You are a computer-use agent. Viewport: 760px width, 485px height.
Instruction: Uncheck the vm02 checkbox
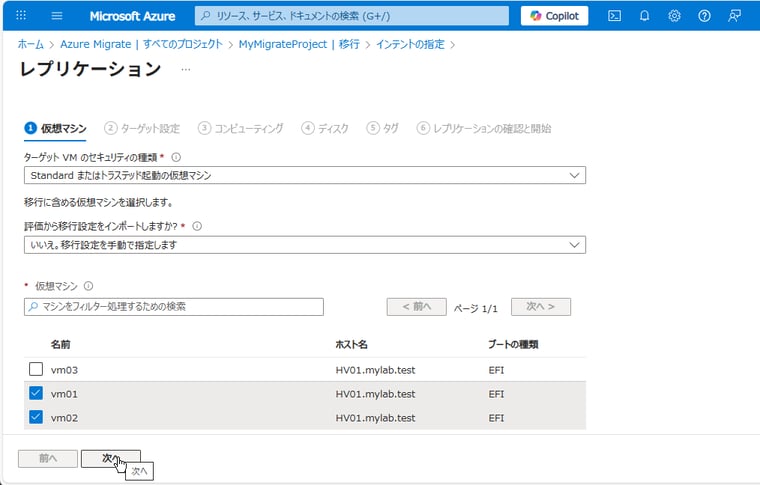point(36,417)
